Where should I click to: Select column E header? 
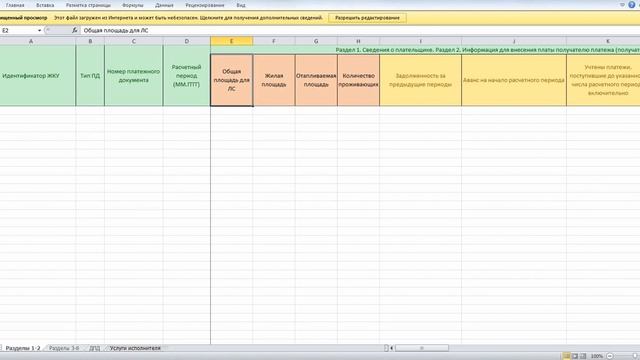click(231, 41)
